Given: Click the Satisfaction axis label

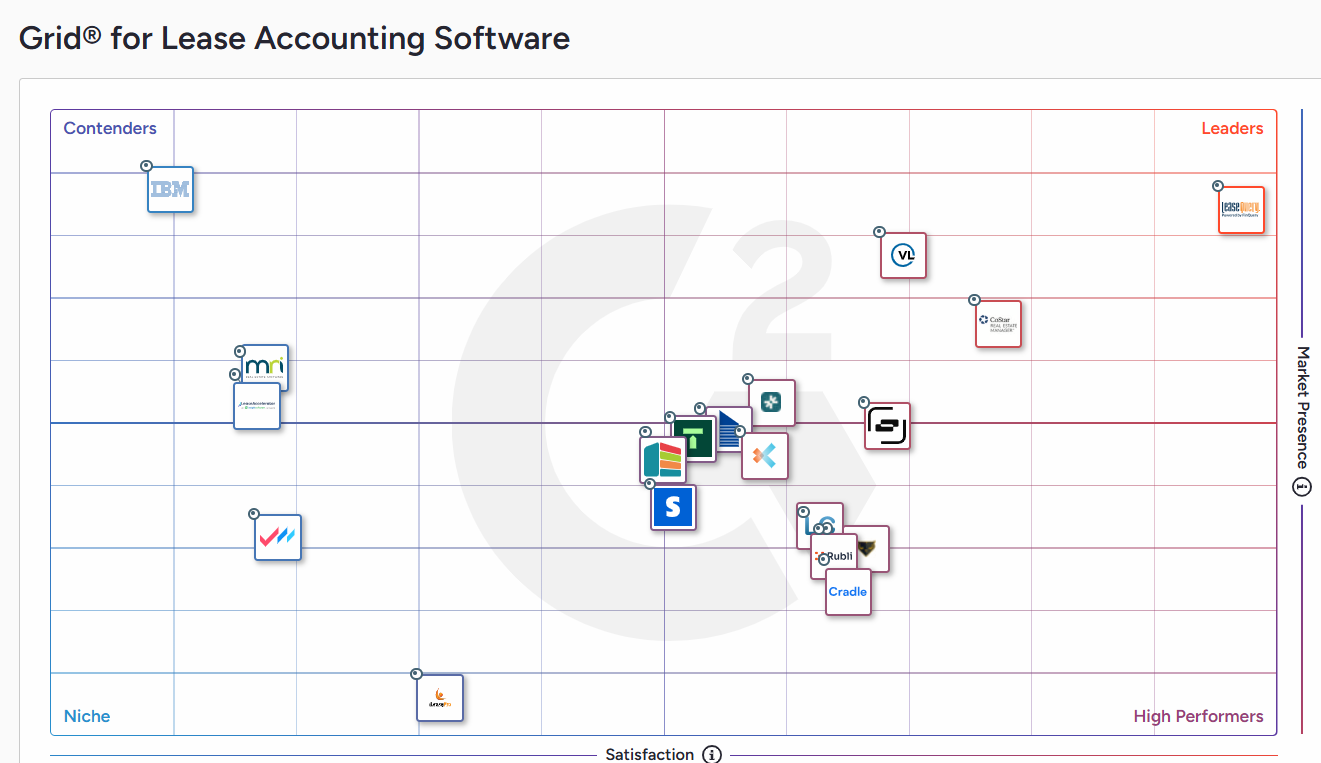Looking at the screenshot, I should [650, 754].
